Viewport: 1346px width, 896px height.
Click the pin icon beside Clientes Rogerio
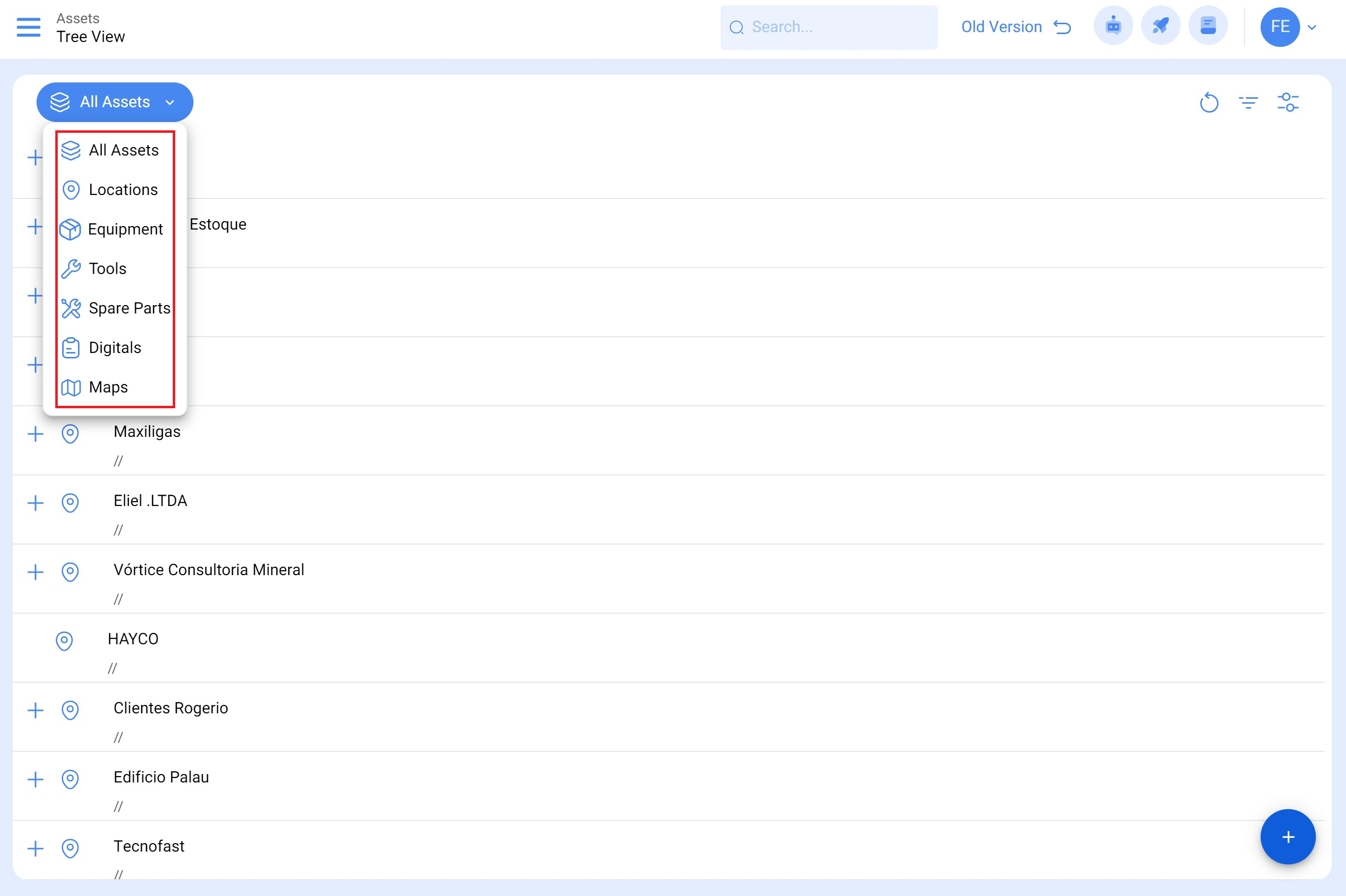tap(70, 710)
